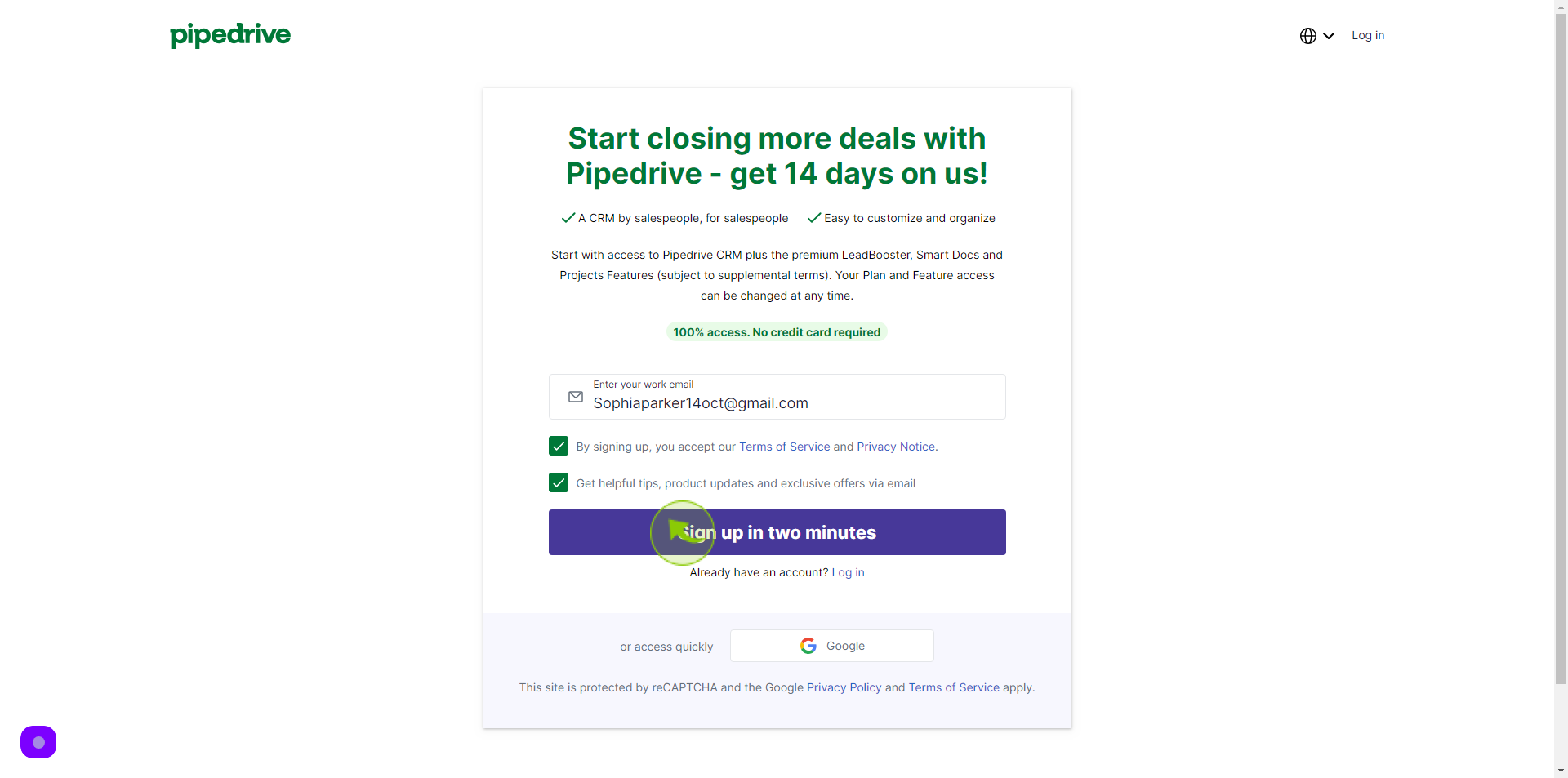Click the Pipedrive logo
This screenshot has width=1568, height=778.
pos(230,35)
